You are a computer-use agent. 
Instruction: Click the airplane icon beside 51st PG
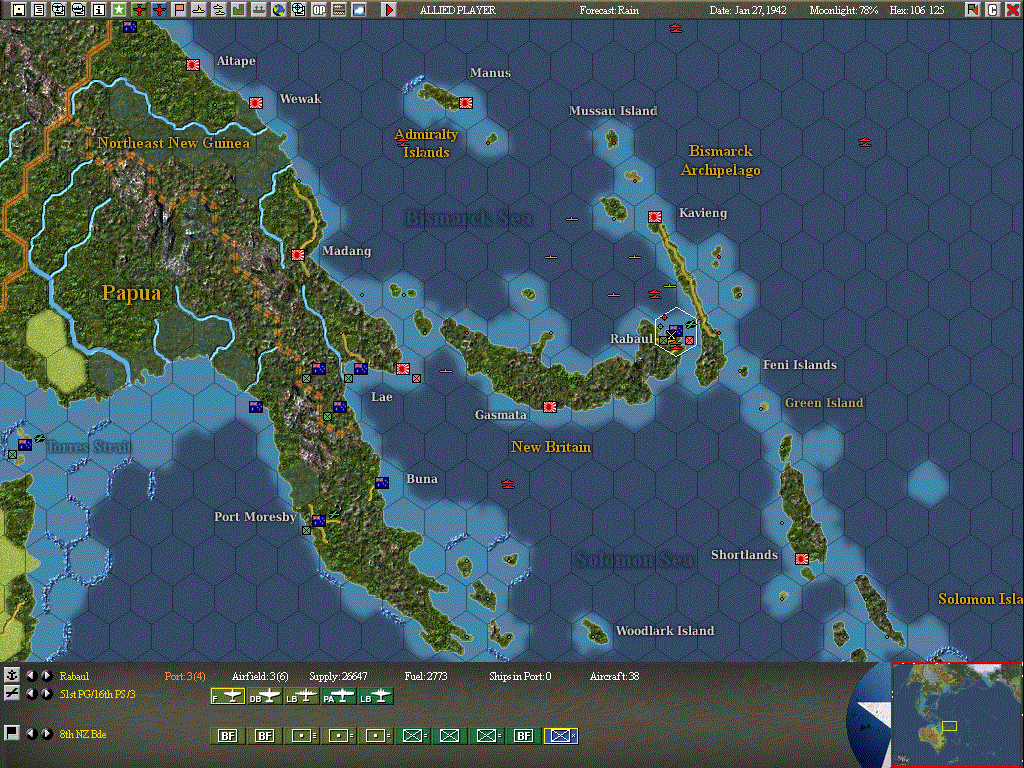(11, 694)
